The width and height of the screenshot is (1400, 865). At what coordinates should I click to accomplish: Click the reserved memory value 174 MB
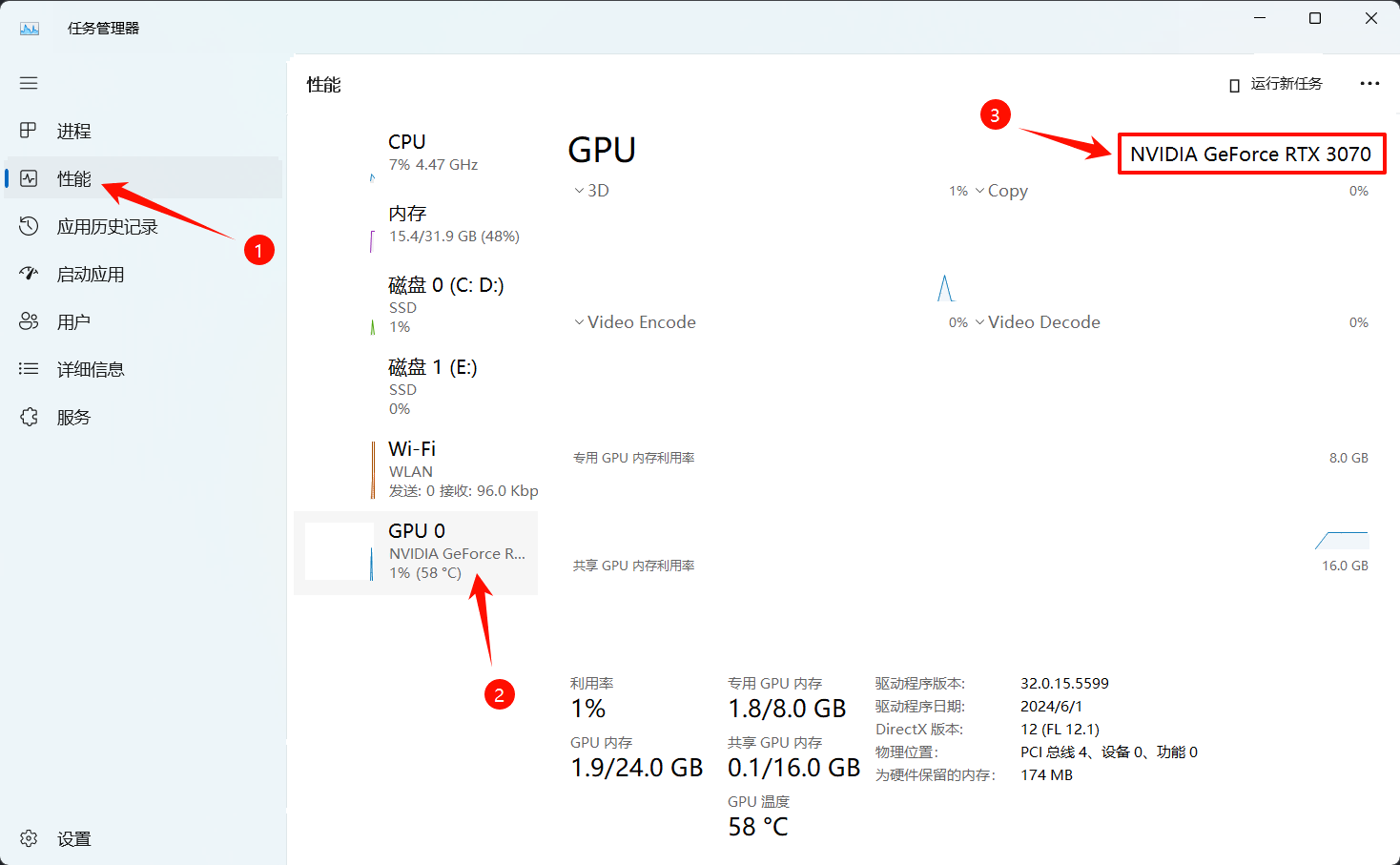(x=1046, y=774)
